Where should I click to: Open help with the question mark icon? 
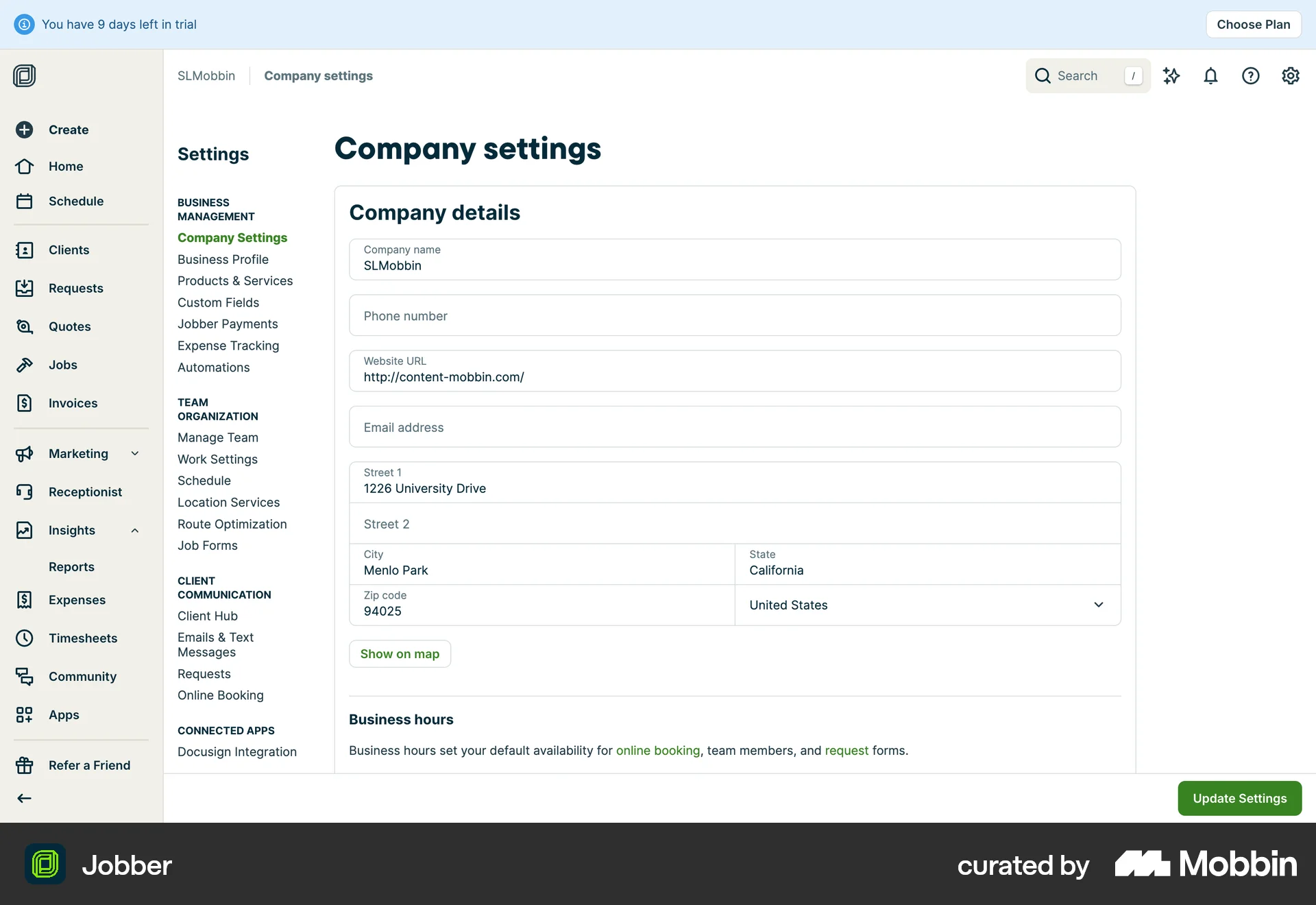click(x=1251, y=75)
